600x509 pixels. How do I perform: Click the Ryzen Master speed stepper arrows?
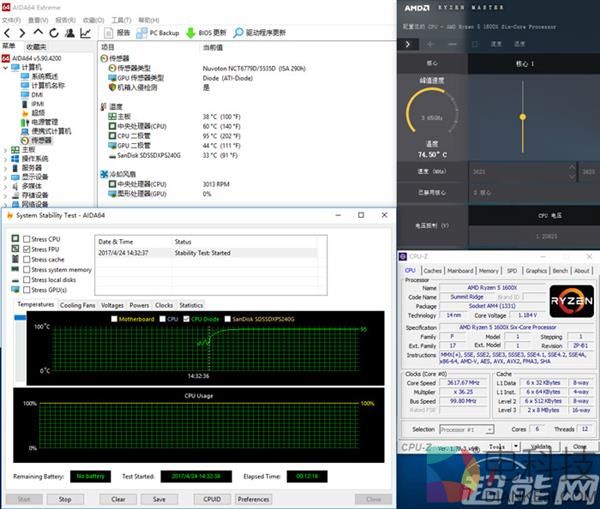point(572,172)
